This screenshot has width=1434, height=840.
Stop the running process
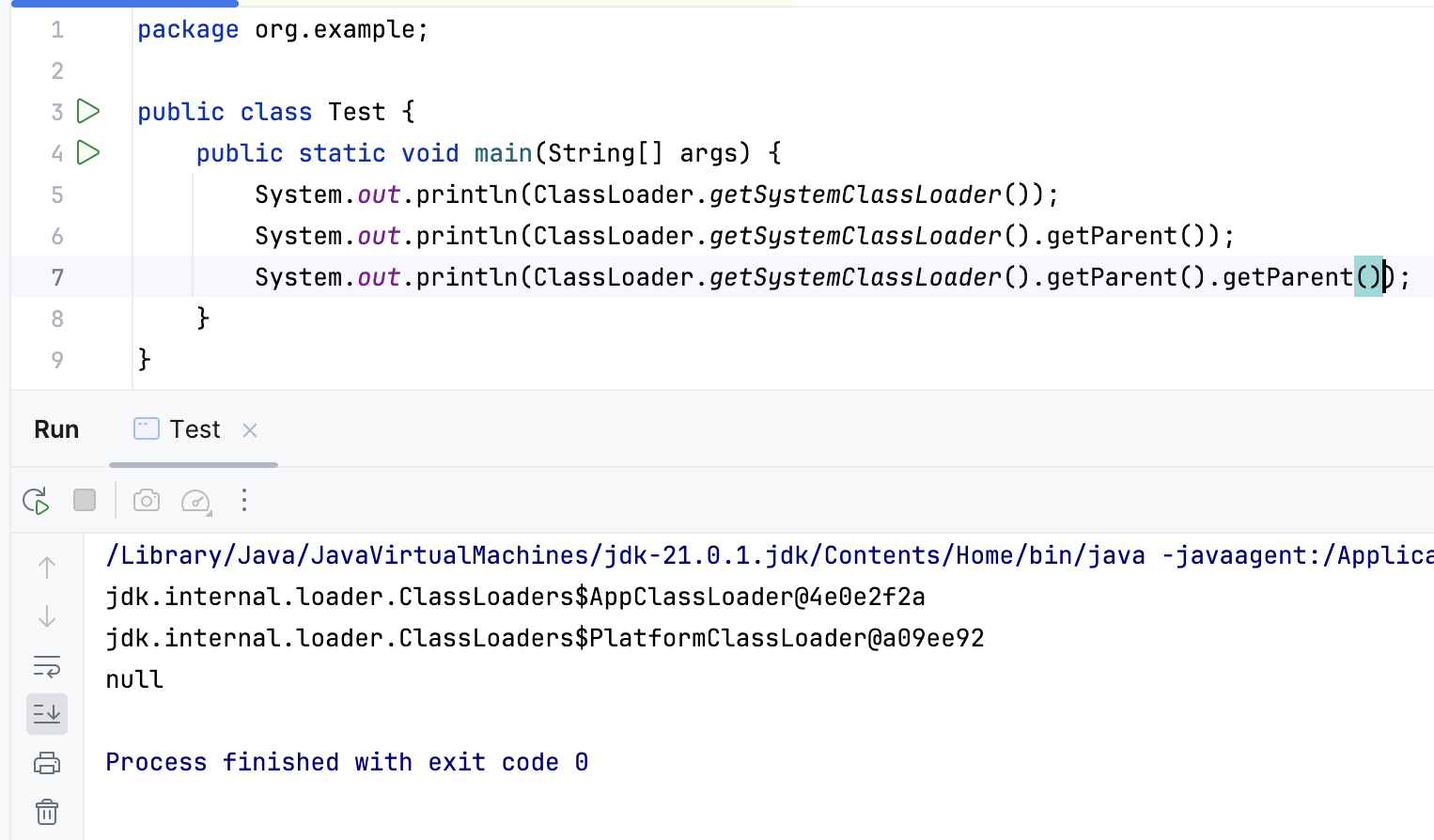tap(85, 500)
